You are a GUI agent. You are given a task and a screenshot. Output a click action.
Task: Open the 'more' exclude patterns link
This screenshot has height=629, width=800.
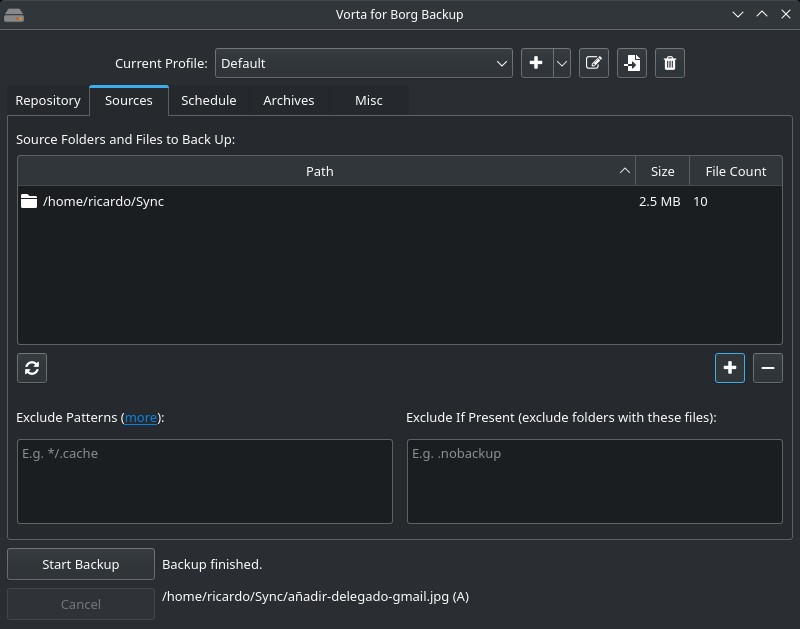(141, 417)
